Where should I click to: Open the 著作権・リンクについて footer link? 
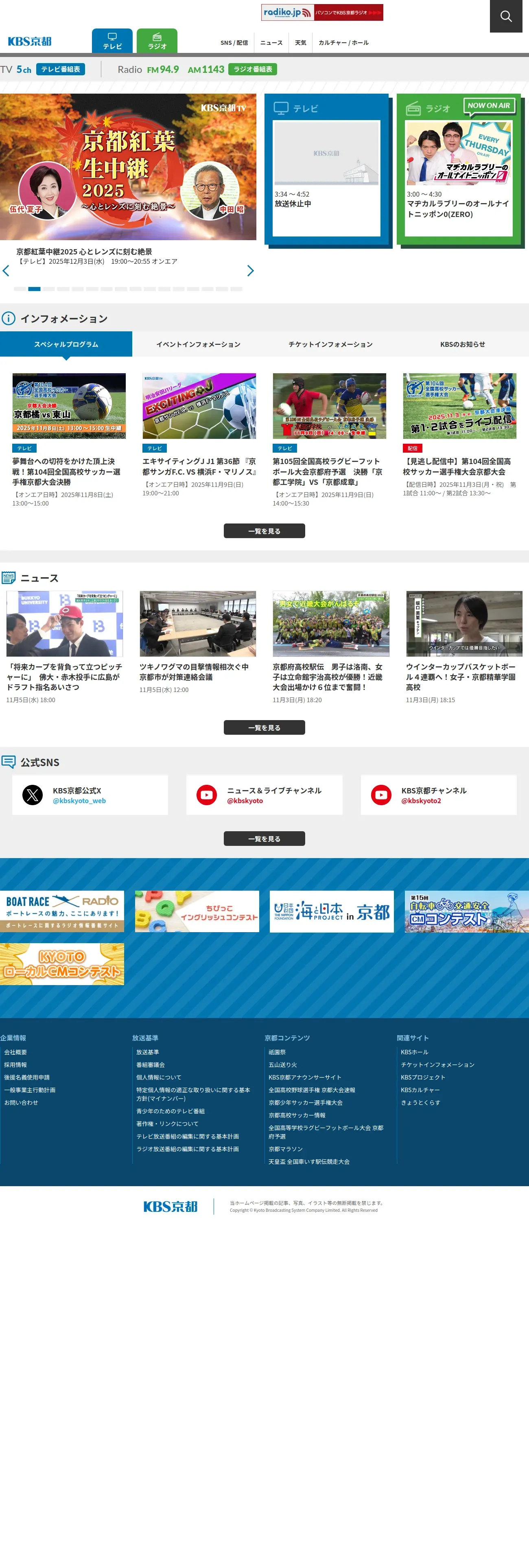(167, 1123)
